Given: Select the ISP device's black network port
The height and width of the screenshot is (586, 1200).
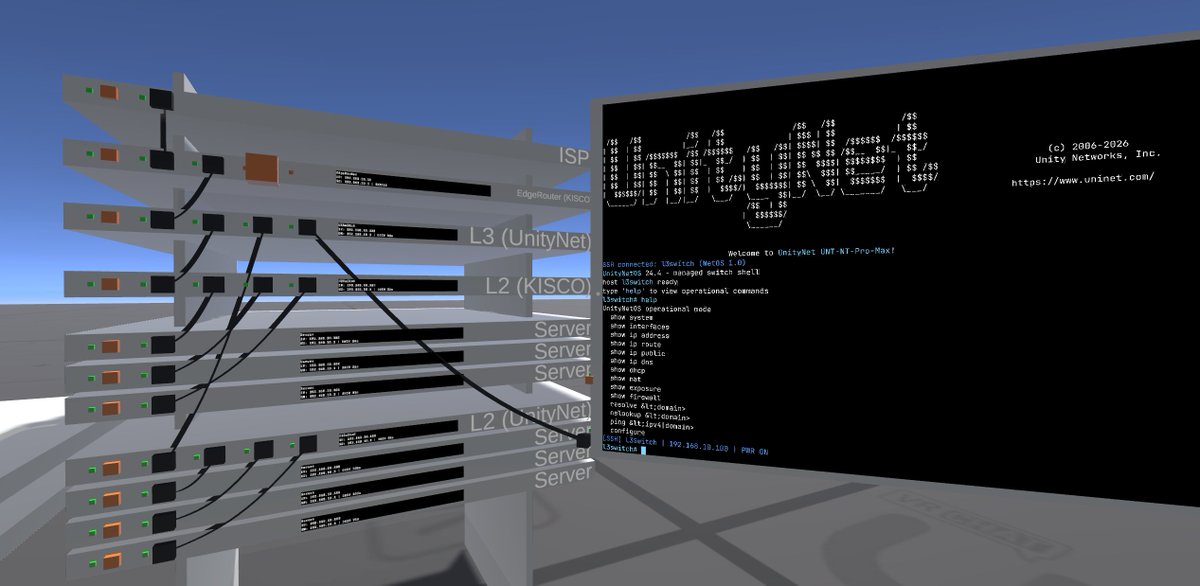Looking at the screenshot, I should tap(162, 98).
